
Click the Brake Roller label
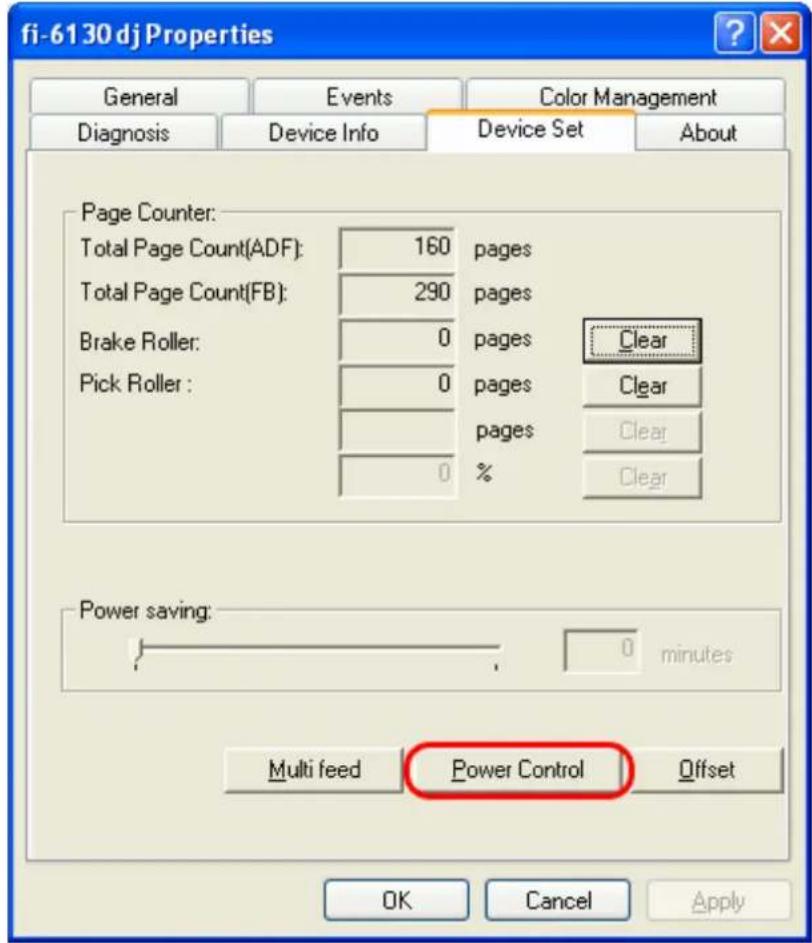[x=140, y=342]
